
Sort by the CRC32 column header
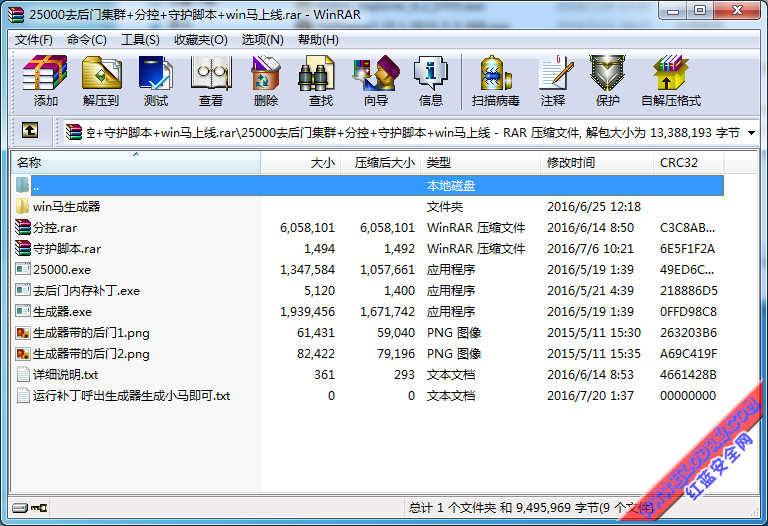(688, 163)
